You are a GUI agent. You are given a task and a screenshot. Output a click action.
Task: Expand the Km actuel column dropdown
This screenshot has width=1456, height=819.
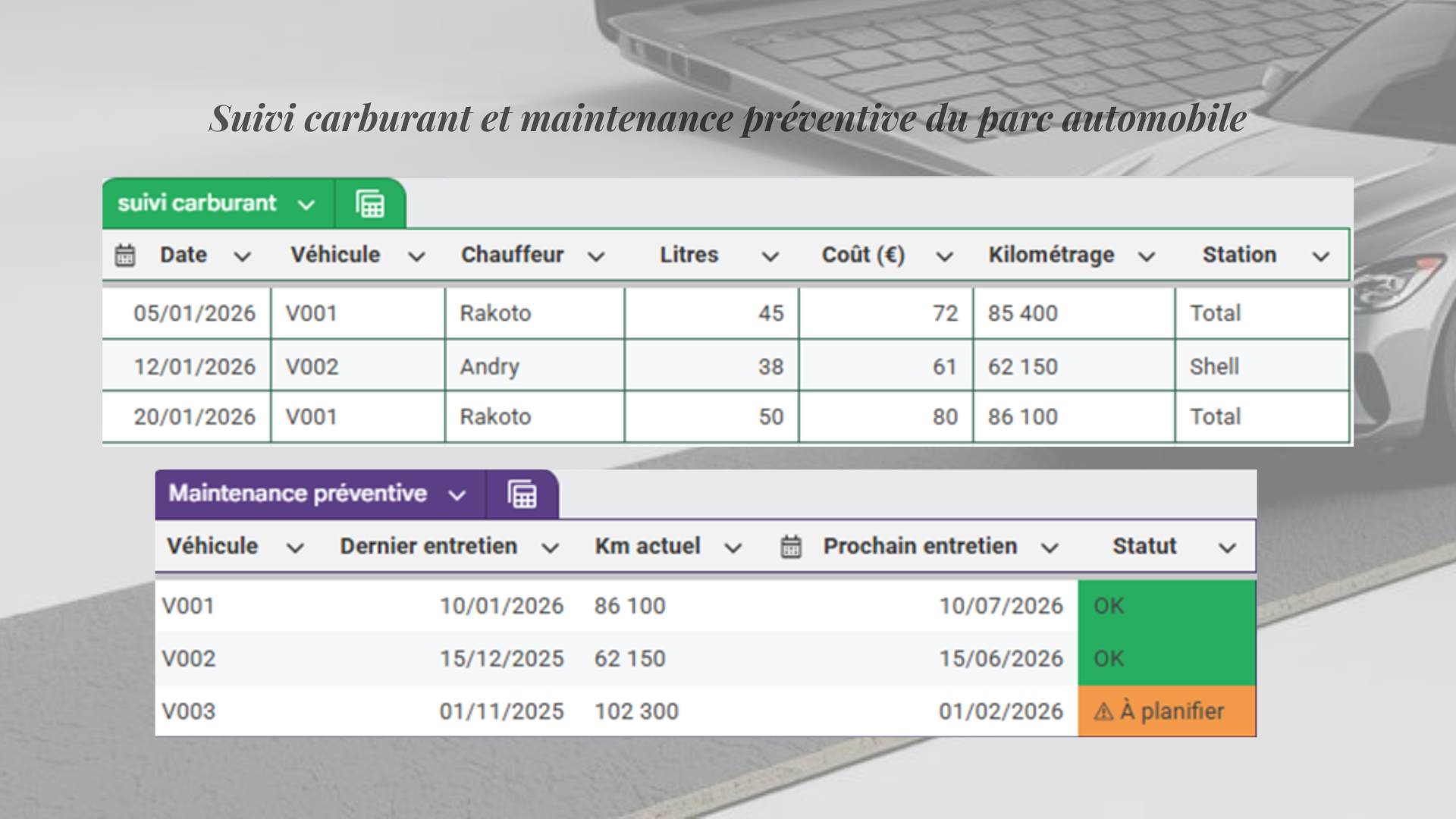click(733, 548)
